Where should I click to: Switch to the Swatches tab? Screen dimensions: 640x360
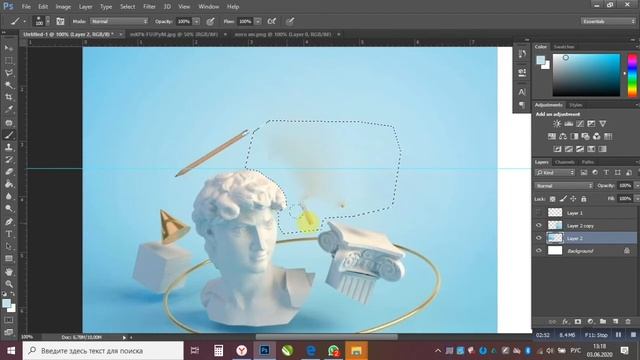click(x=564, y=47)
